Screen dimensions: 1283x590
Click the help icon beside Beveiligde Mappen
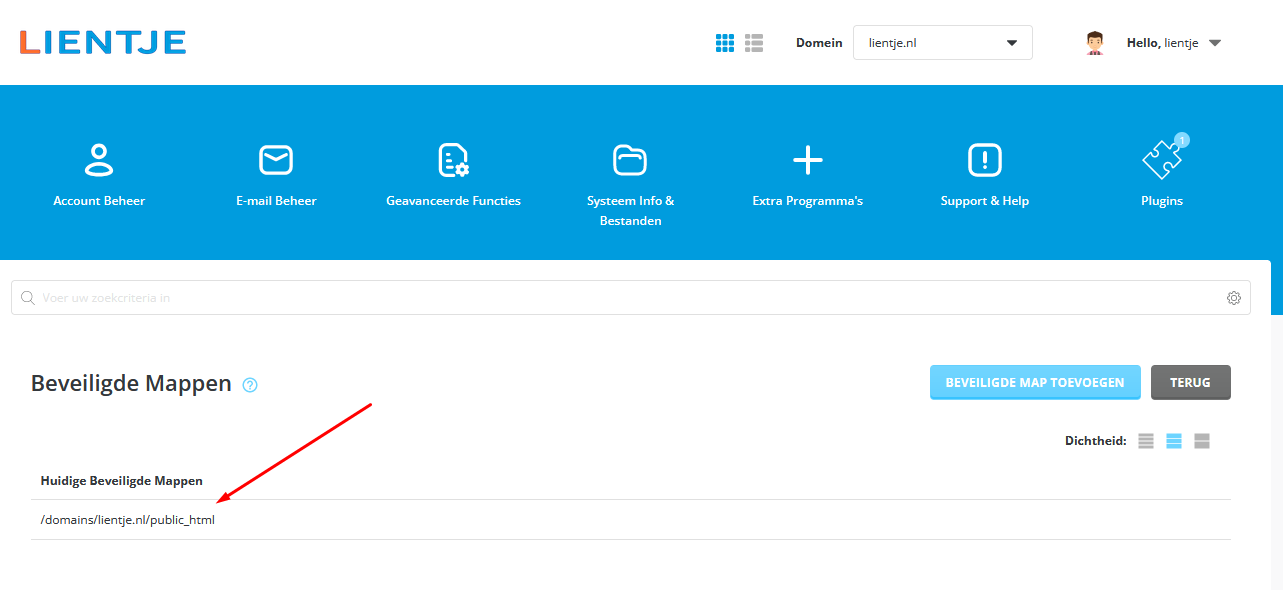coord(250,385)
